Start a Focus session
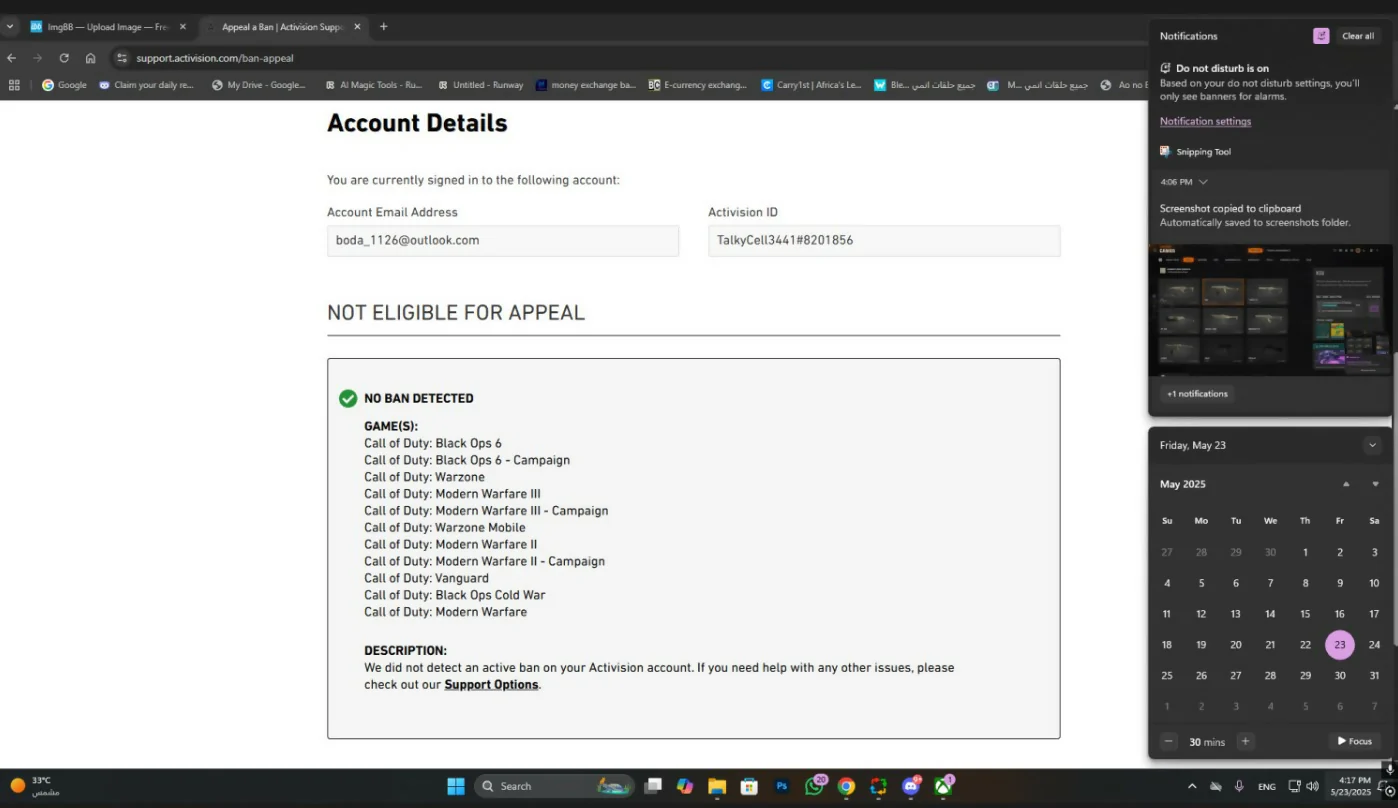The width and height of the screenshot is (1398, 808). [1354, 741]
